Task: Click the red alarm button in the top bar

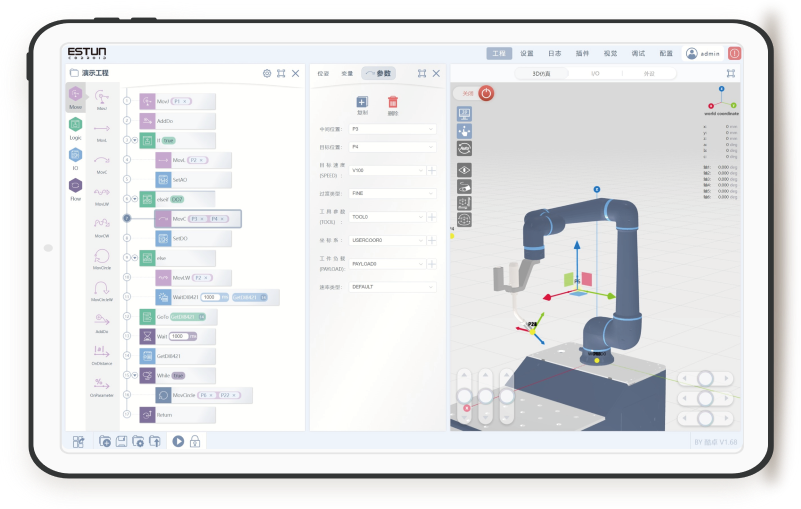Action: 735,53
